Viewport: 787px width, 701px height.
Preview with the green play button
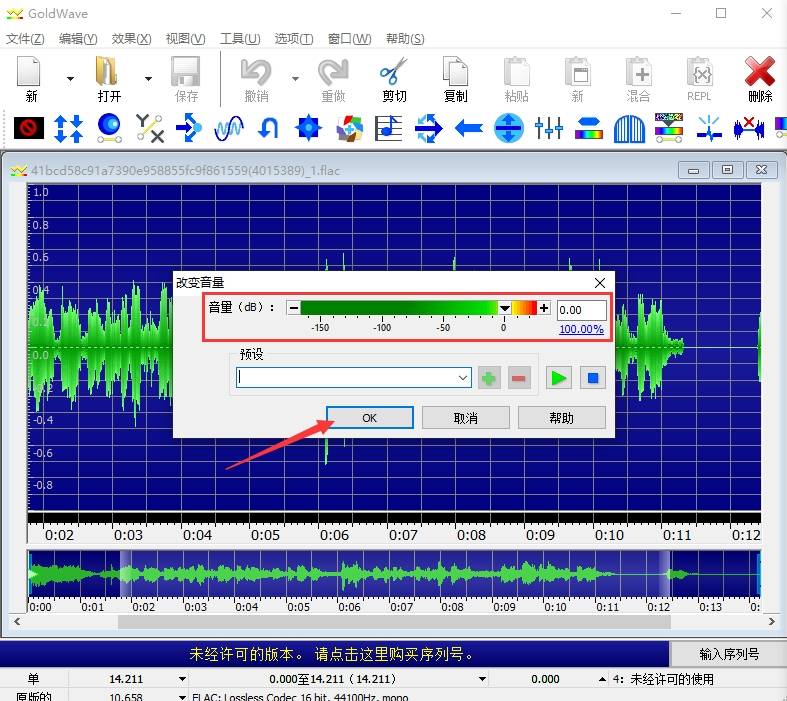(559, 378)
